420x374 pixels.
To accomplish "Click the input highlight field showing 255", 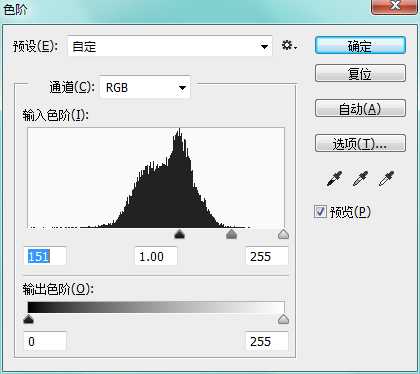I will pos(267,256).
